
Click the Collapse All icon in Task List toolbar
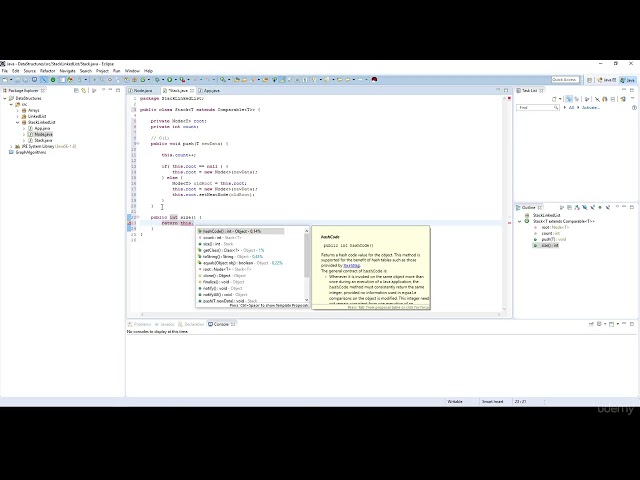coord(613,99)
